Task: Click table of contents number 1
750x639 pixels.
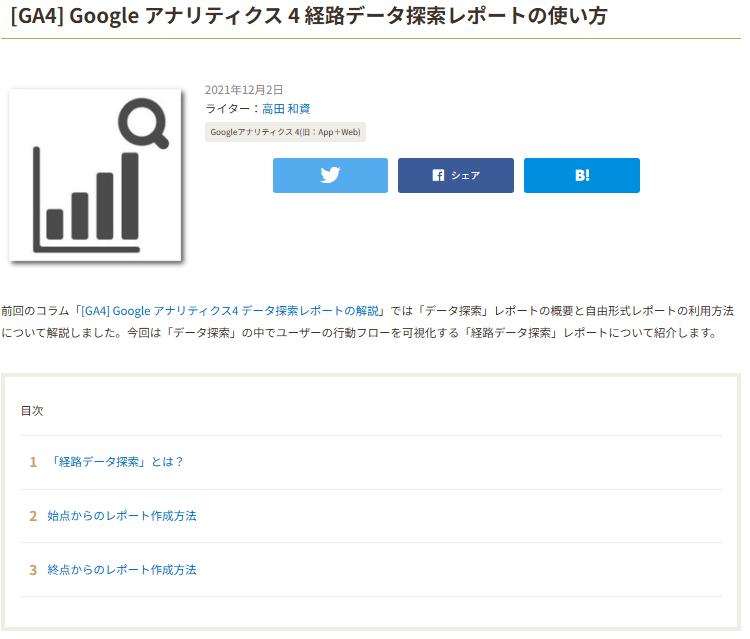Action: pyautogui.click(x=33, y=462)
